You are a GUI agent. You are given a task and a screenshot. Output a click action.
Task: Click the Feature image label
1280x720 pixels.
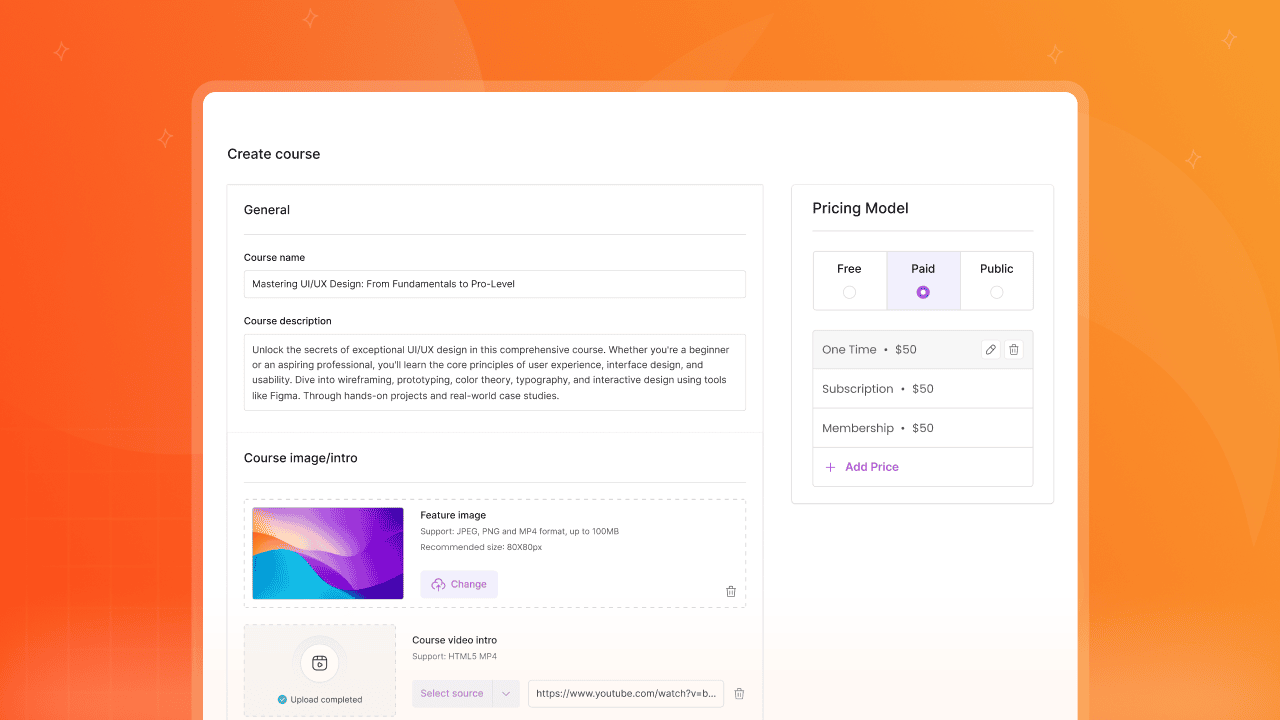453,515
